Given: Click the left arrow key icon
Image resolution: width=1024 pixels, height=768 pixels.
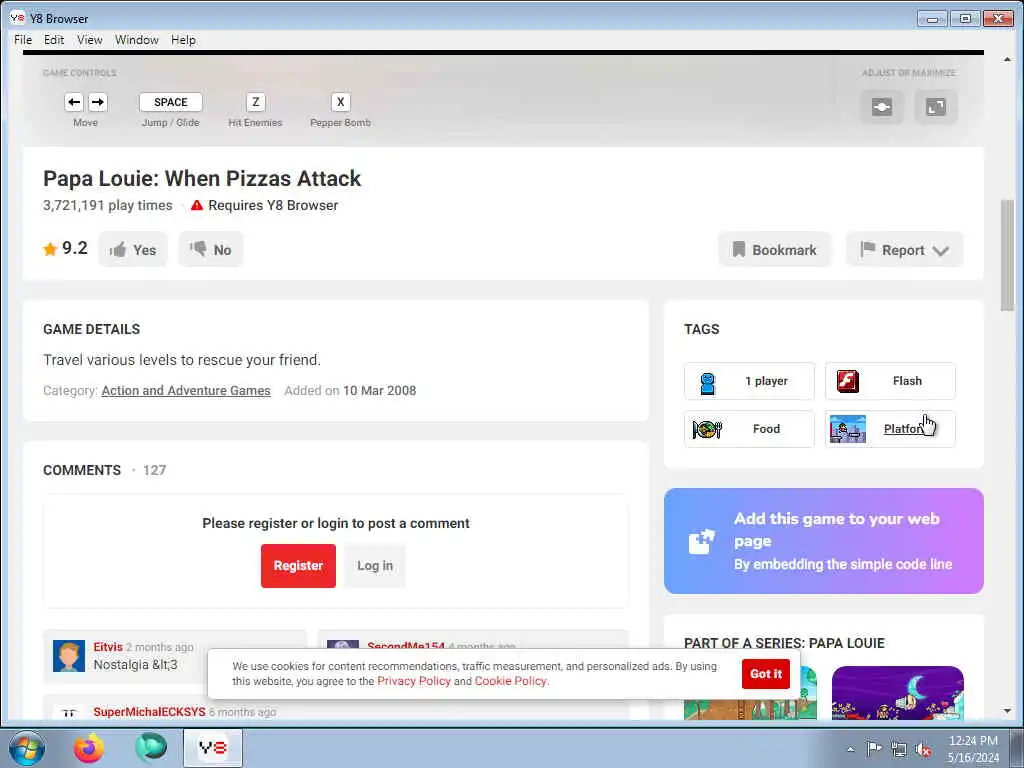Looking at the screenshot, I should [74, 102].
